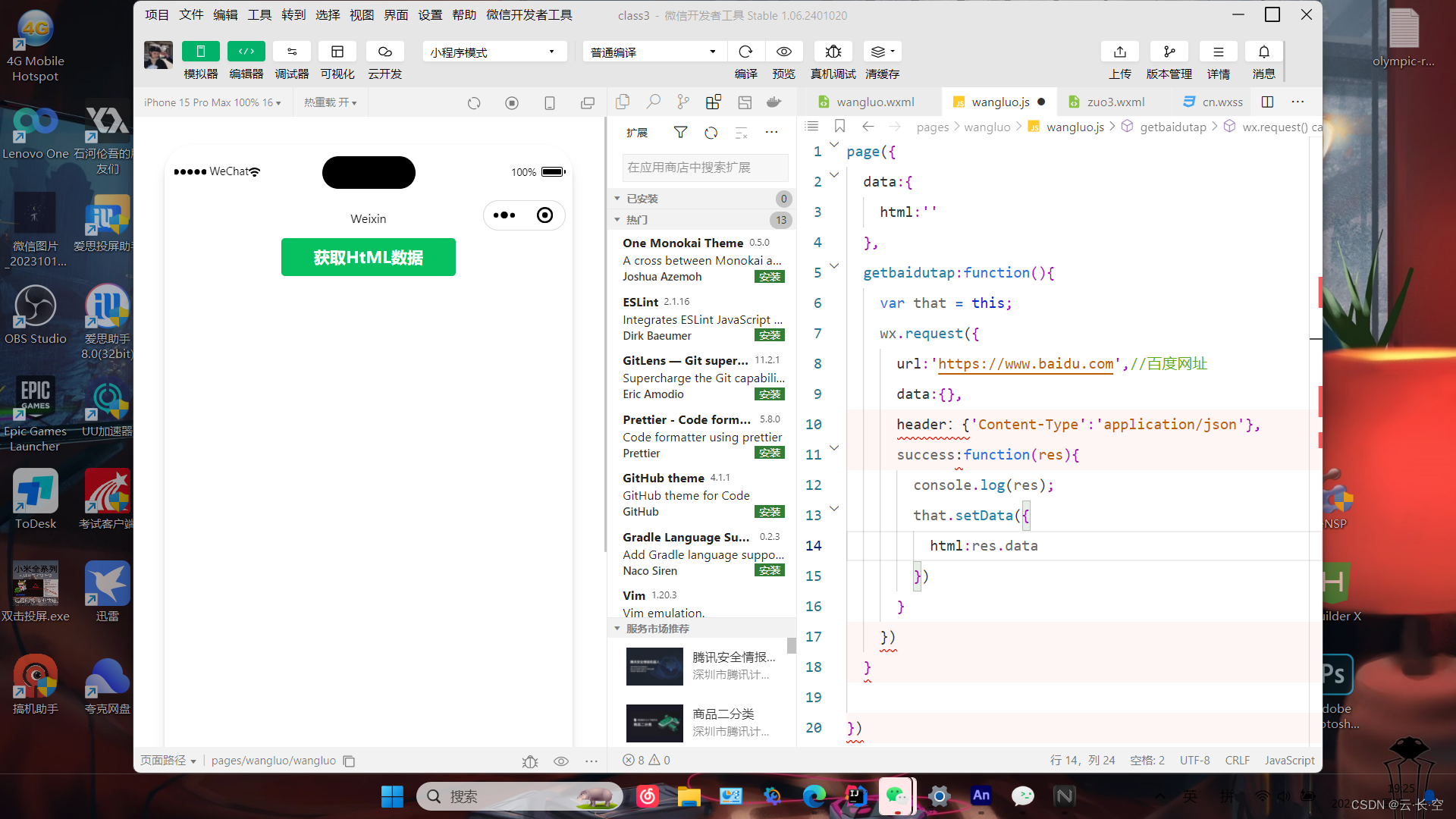Open the 设置 menu
This screenshot has width=1456, height=819.
pyautogui.click(x=430, y=14)
